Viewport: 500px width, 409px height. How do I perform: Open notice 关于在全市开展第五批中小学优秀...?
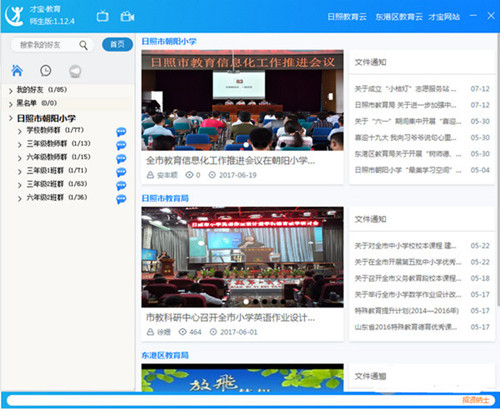(x=408, y=262)
